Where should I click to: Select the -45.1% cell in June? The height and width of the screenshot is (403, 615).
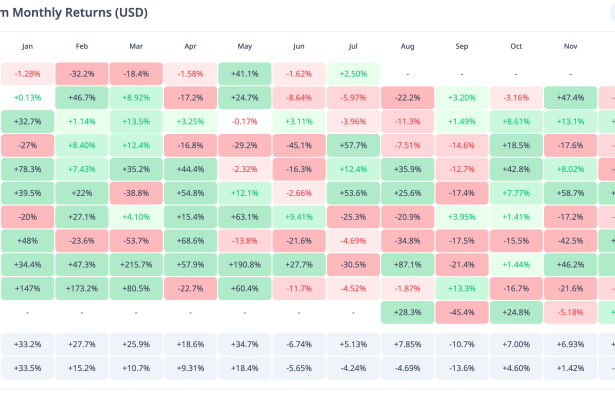(x=298, y=144)
